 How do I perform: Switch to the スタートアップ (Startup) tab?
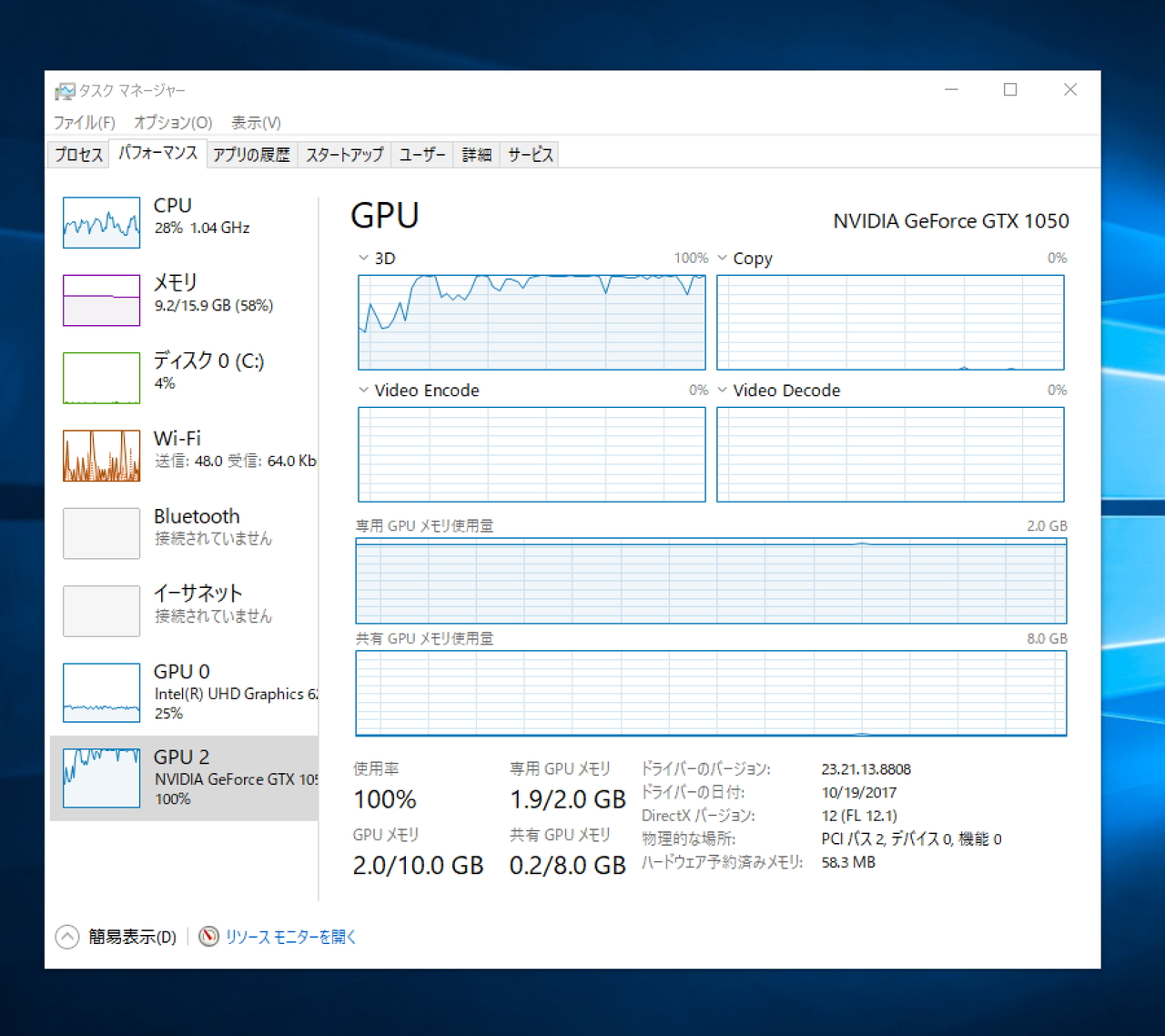tap(344, 155)
